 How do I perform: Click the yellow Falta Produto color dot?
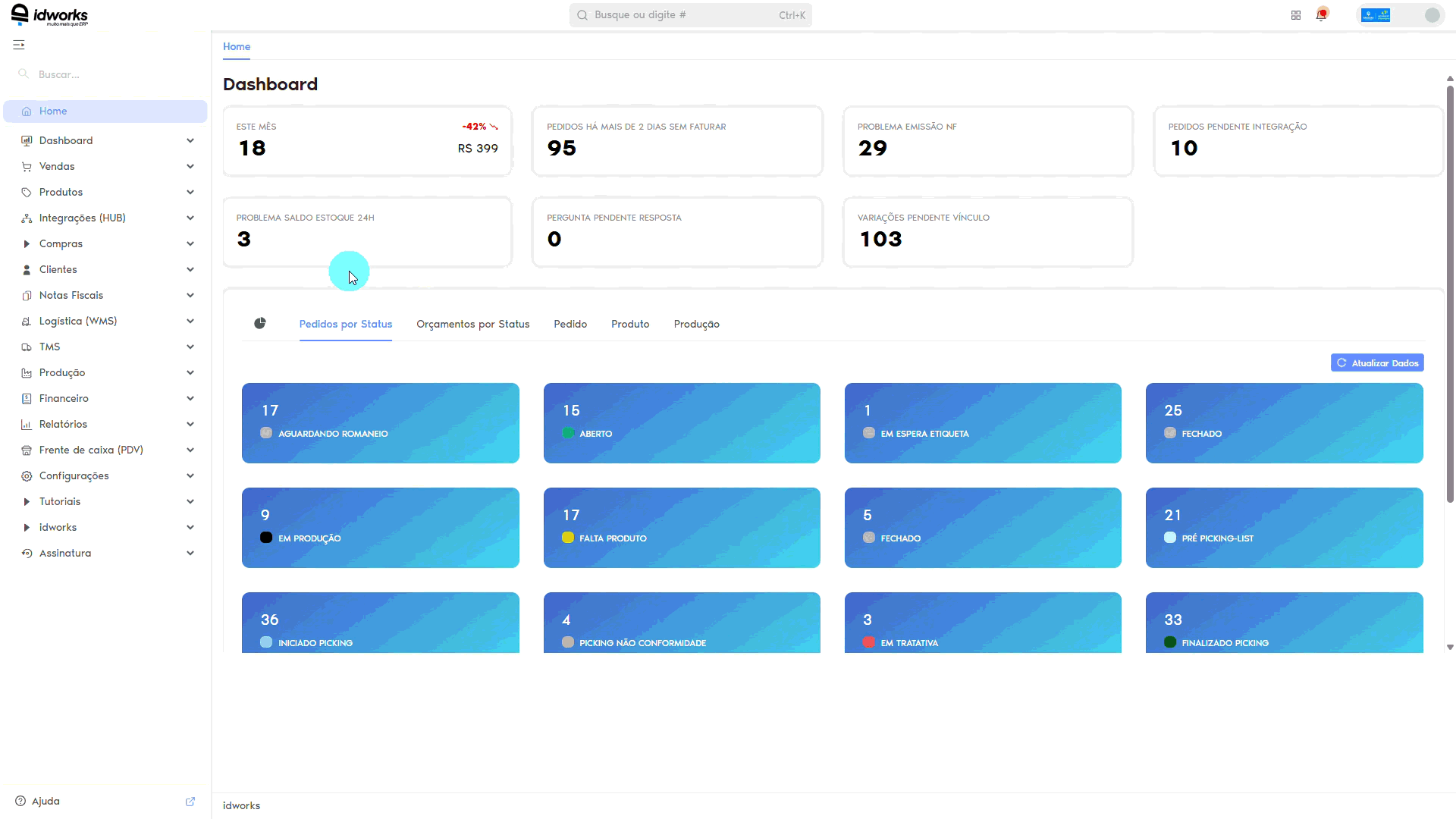coord(568,538)
